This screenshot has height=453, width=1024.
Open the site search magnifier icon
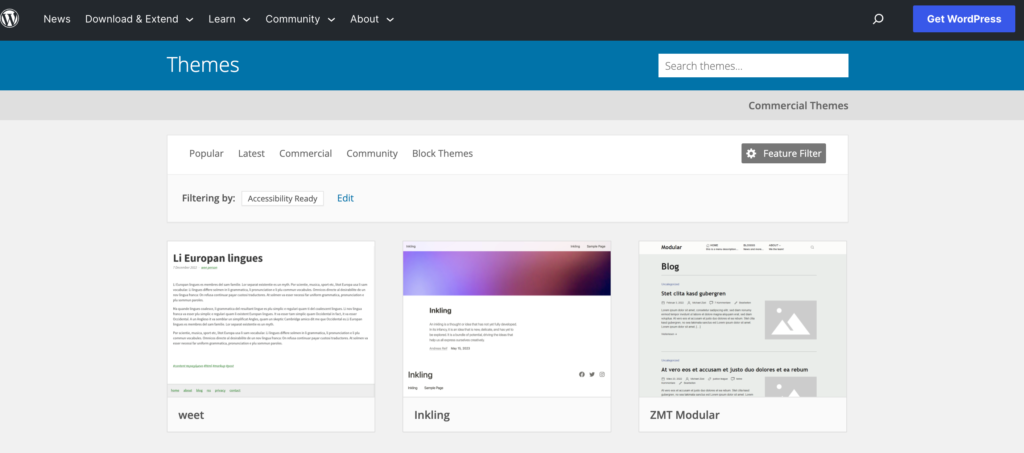point(878,19)
